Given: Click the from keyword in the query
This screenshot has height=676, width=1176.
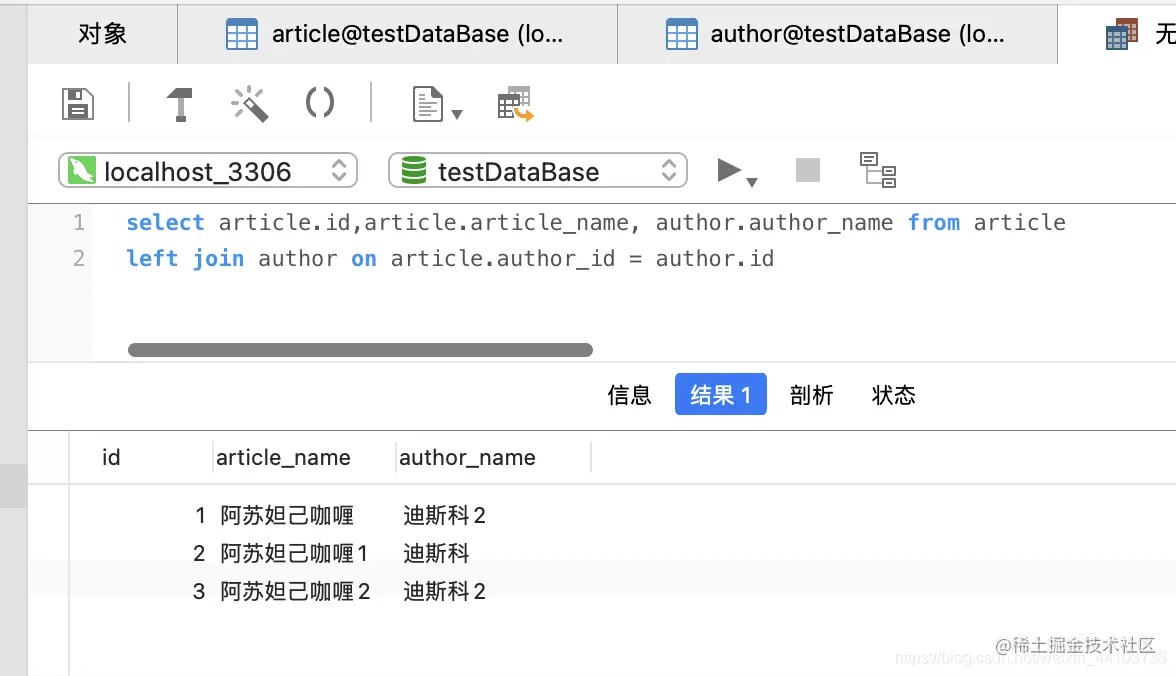Looking at the screenshot, I should (x=934, y=222).
